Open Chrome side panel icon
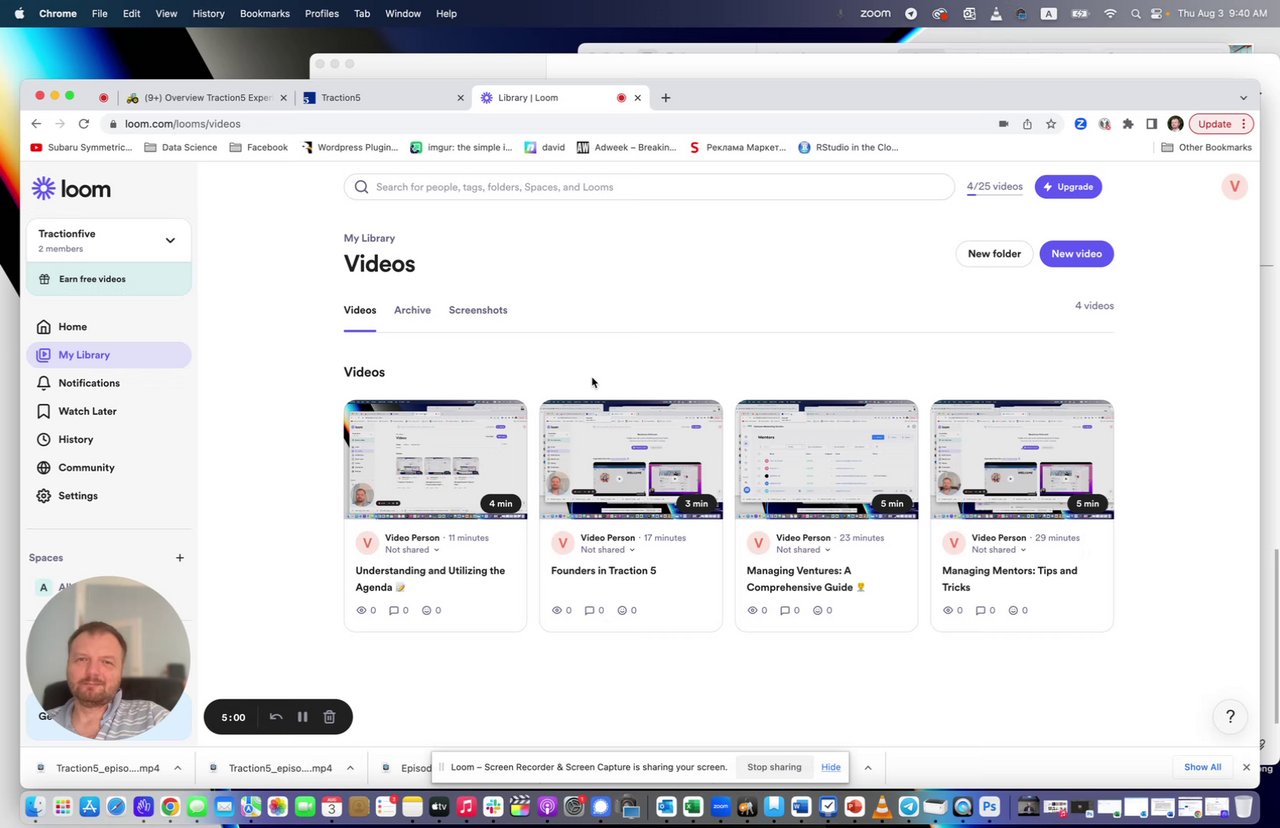 (x=1152, y=124)
